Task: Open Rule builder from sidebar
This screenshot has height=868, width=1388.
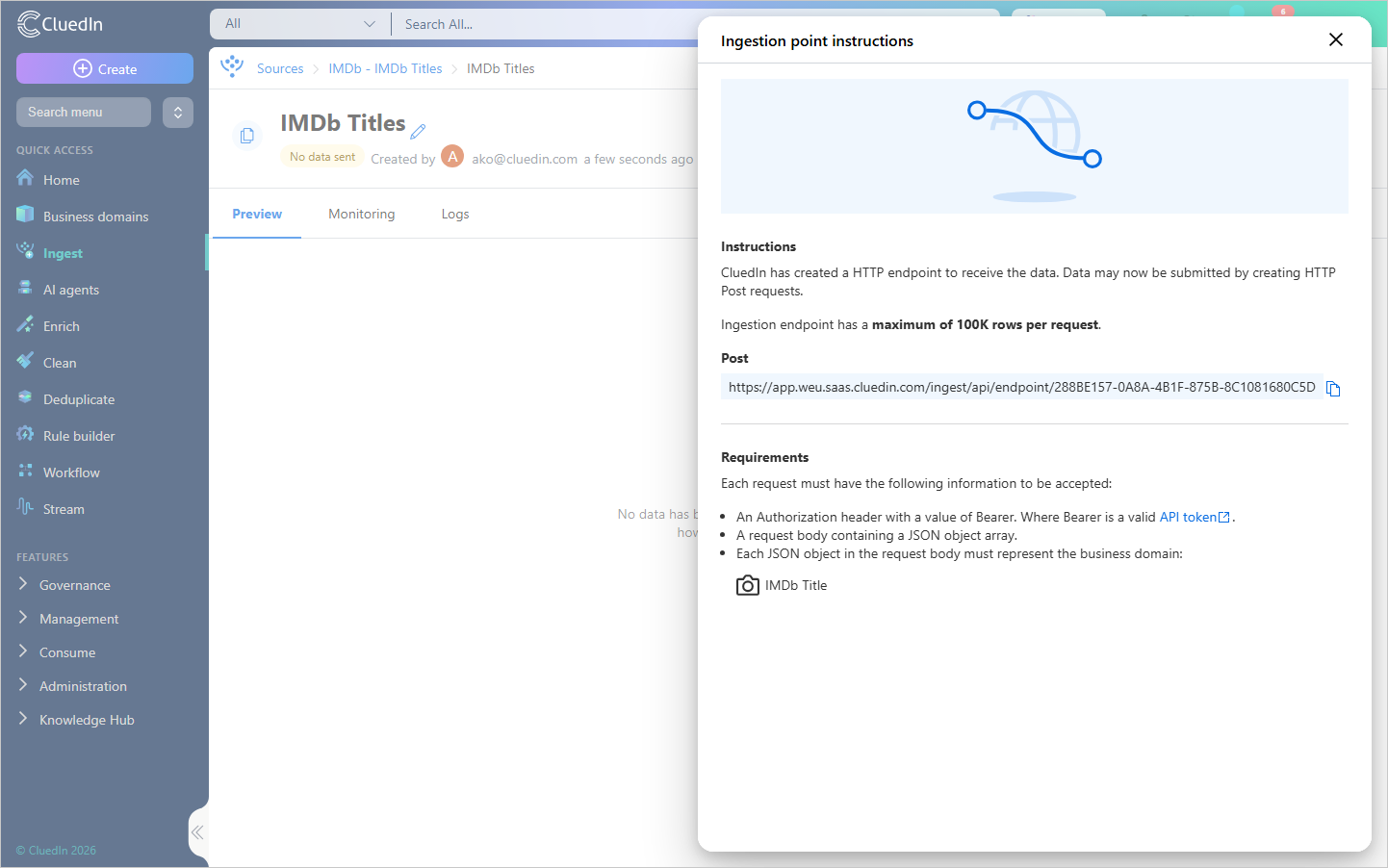Action: pyautogui.click(x=79, y=436)
